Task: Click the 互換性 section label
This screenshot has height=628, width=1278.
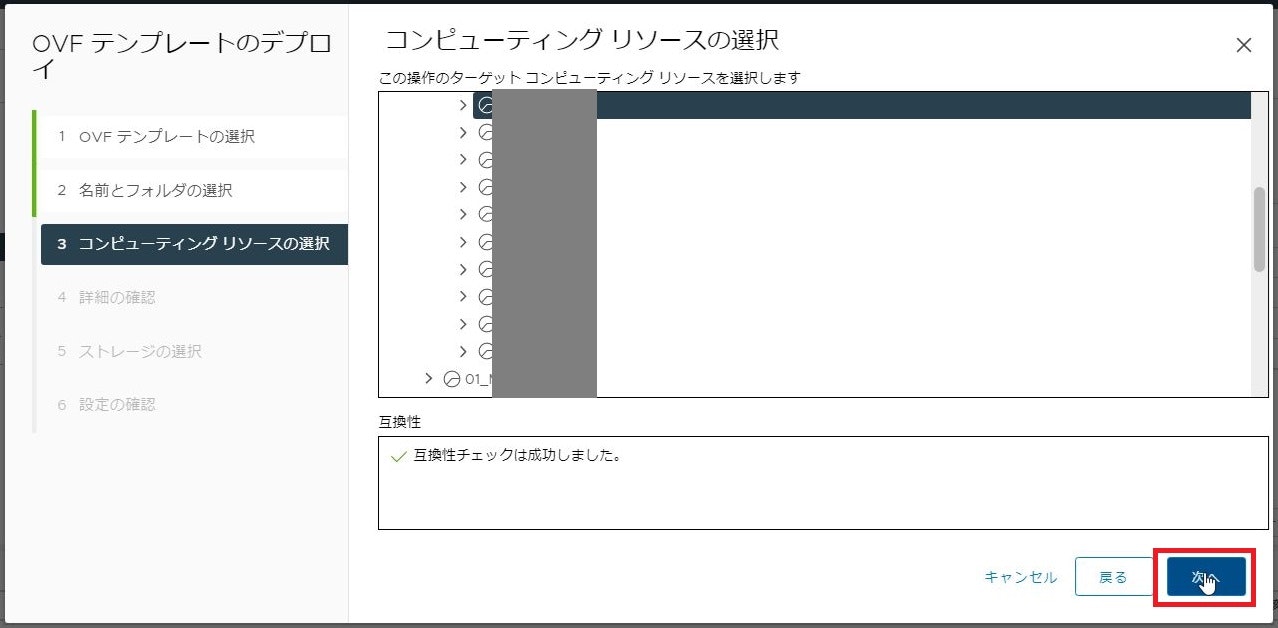Action: [399, 421]
